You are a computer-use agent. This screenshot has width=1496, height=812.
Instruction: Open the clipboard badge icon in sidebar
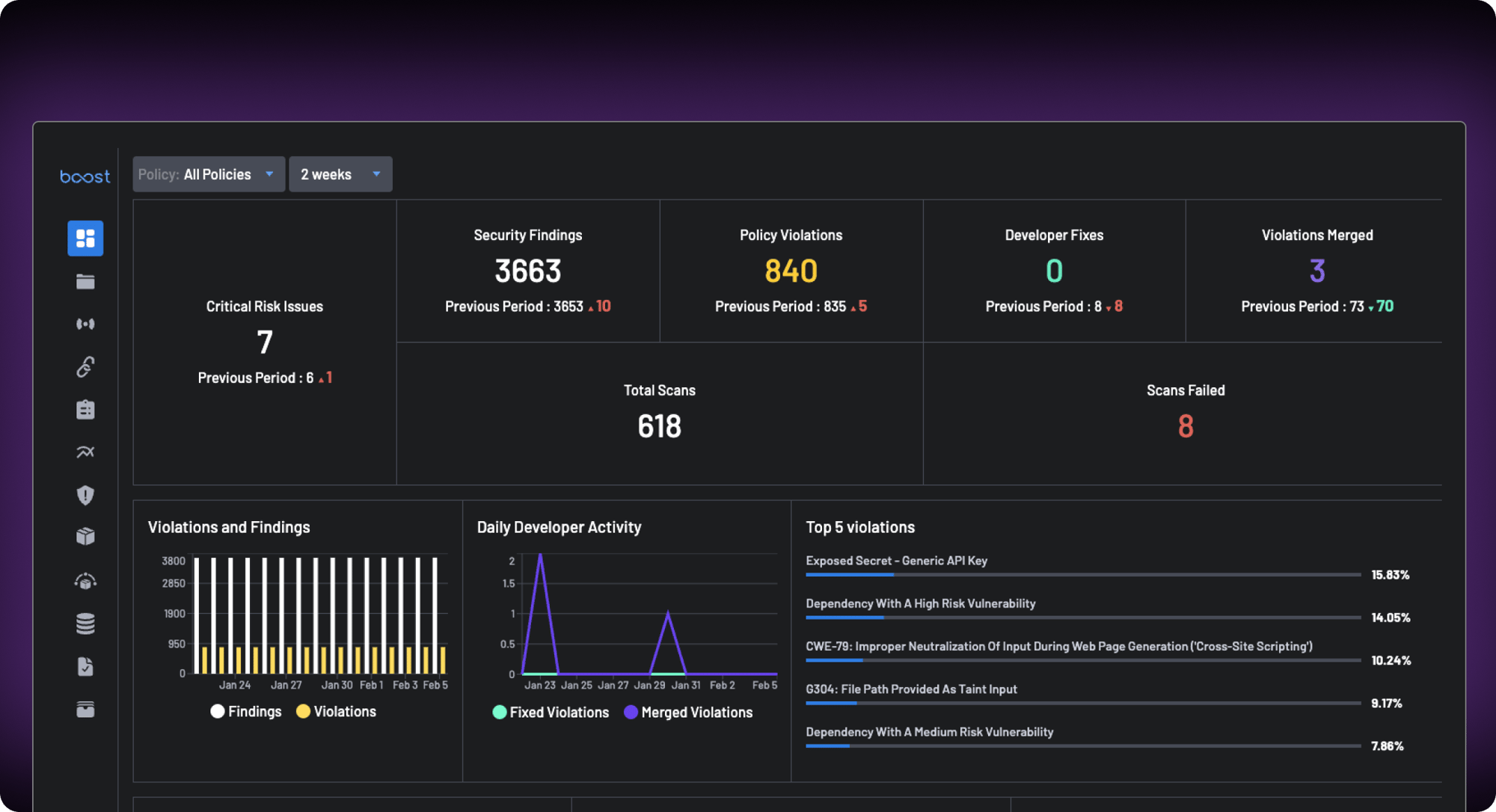click(x=85, y=409)
